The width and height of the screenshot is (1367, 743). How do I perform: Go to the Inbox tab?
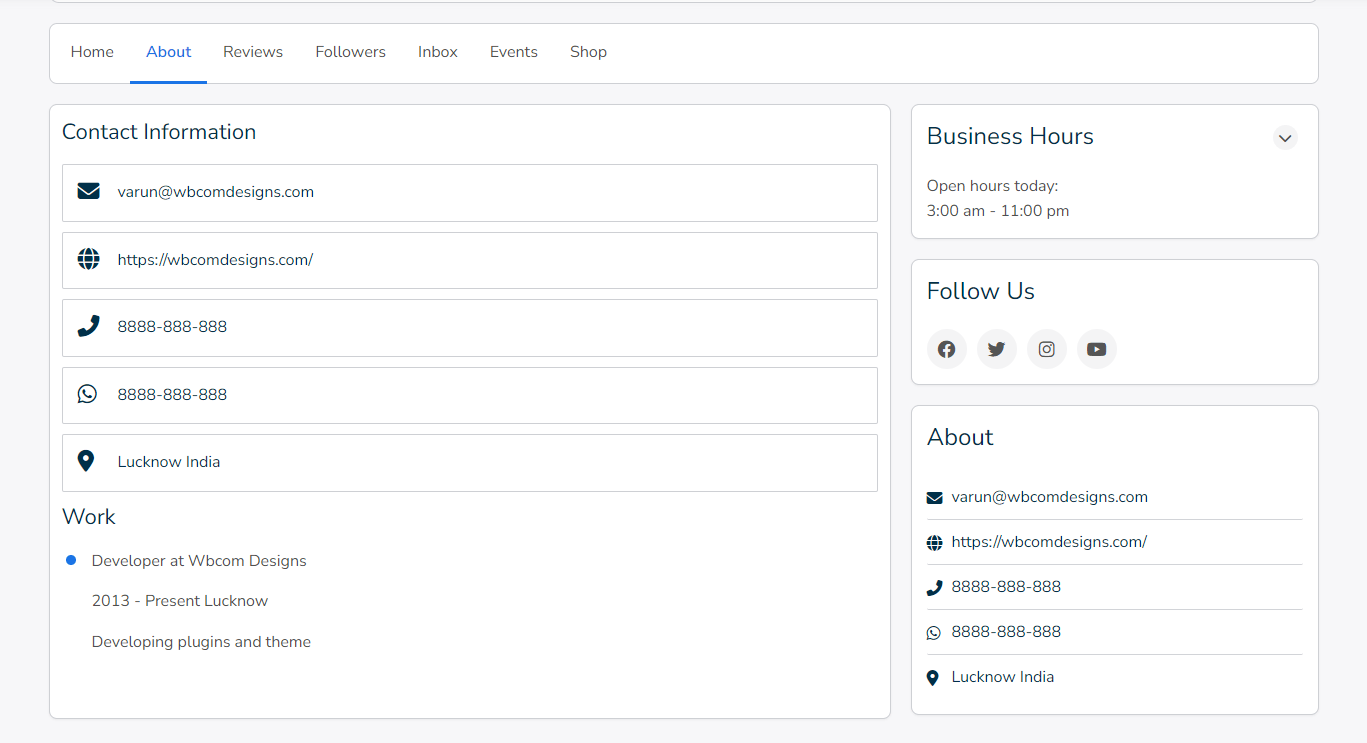tap(437, 52)
